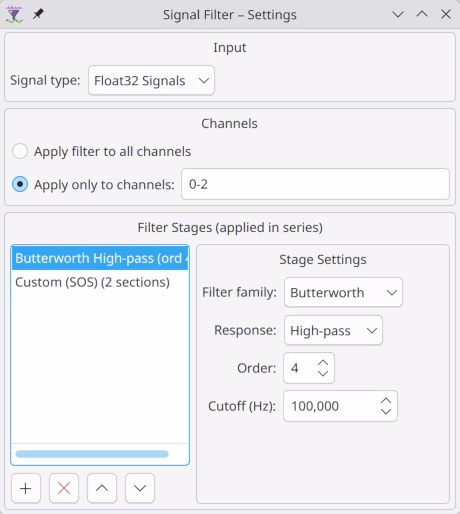Screen dimensions: 460x514
Task: Increase the filter Order value
Action: click(323, 363)
